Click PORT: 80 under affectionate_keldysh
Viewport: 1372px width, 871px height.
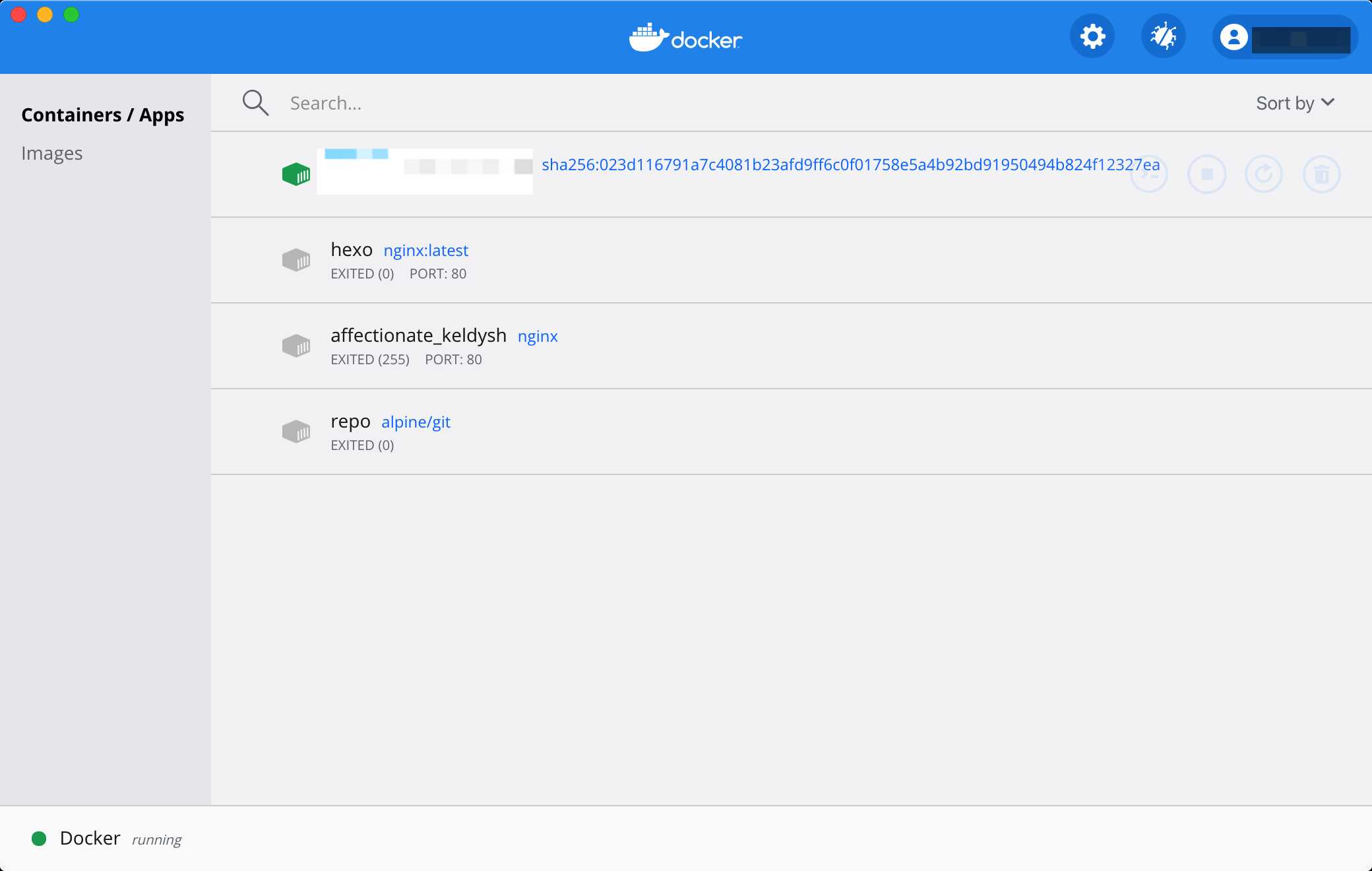[x=454, y=360]
